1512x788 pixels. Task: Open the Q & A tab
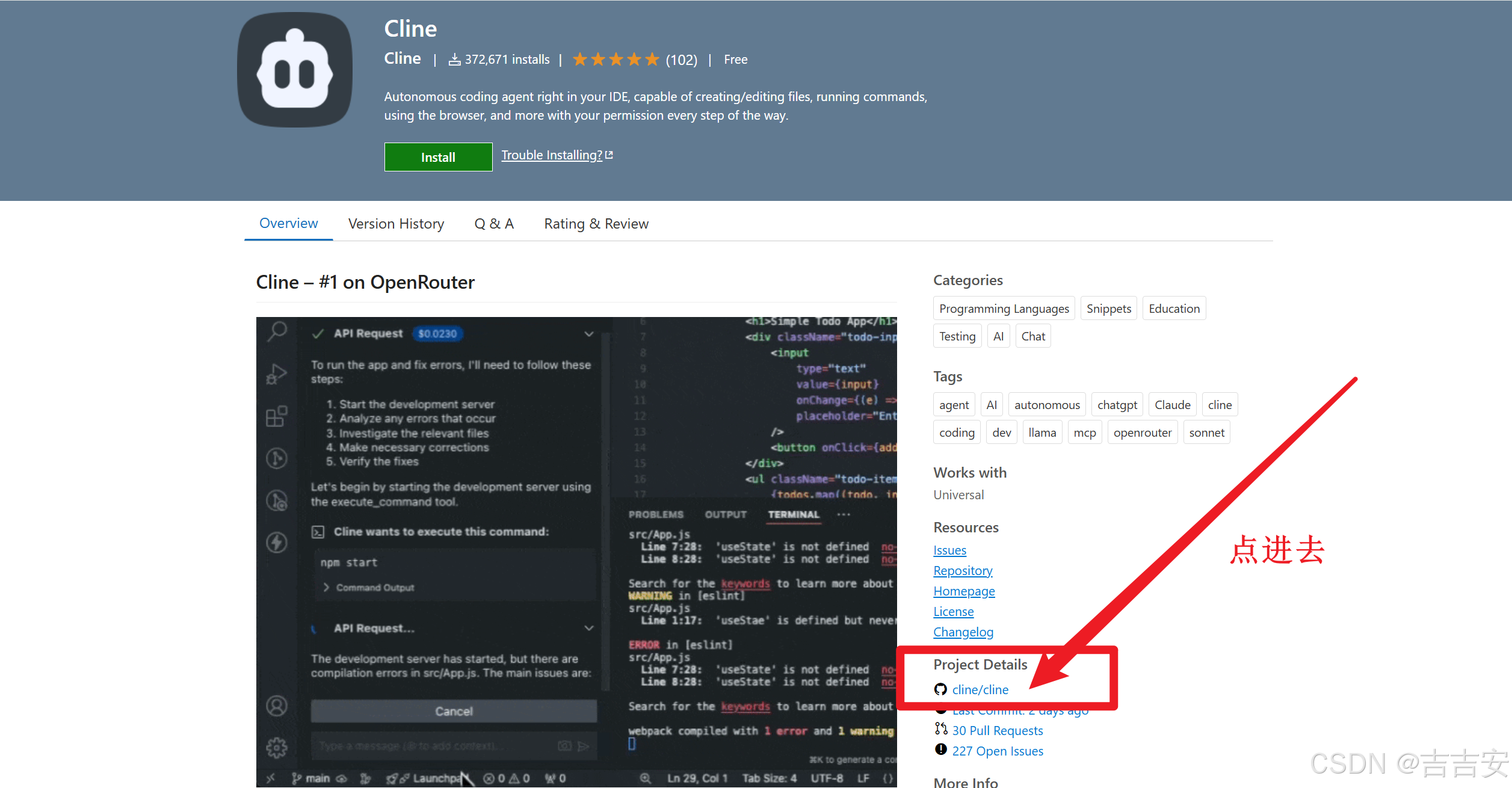pyautogui.click(x=494, y=224)
